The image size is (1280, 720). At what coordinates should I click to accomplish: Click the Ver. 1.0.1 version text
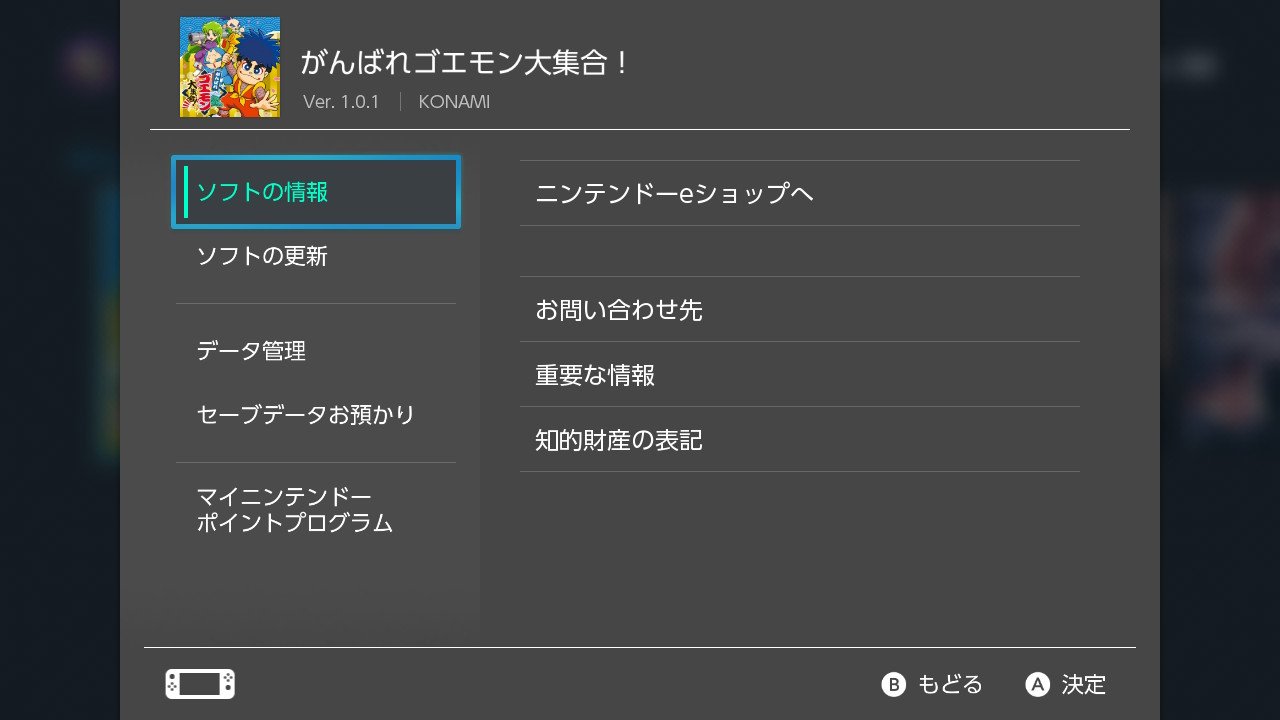pos(341,102)
